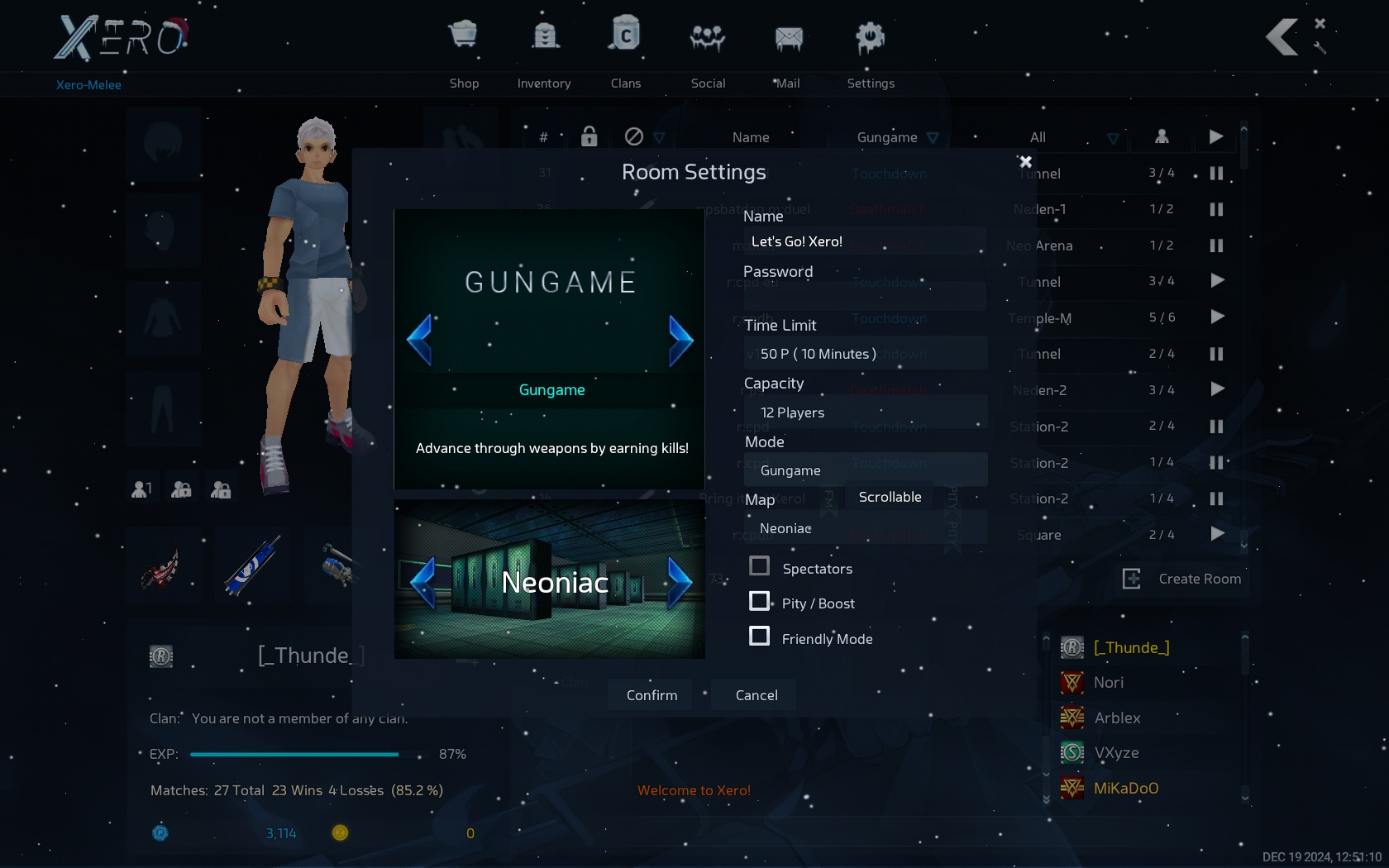This screenshot has height=868, width=1389.
Task: Open the Time Limit dropdown
Action: click(865, 354)
